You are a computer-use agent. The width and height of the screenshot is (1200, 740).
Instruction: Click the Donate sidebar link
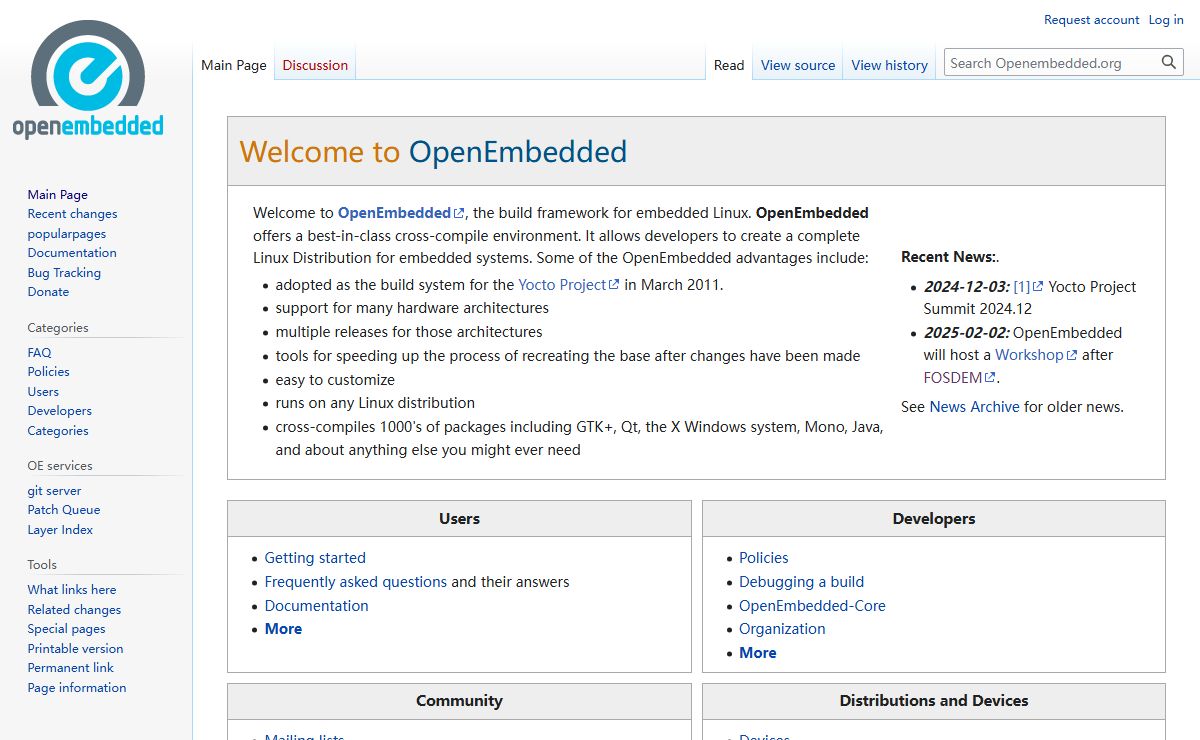pyautogui.click(x=48, y=292)
